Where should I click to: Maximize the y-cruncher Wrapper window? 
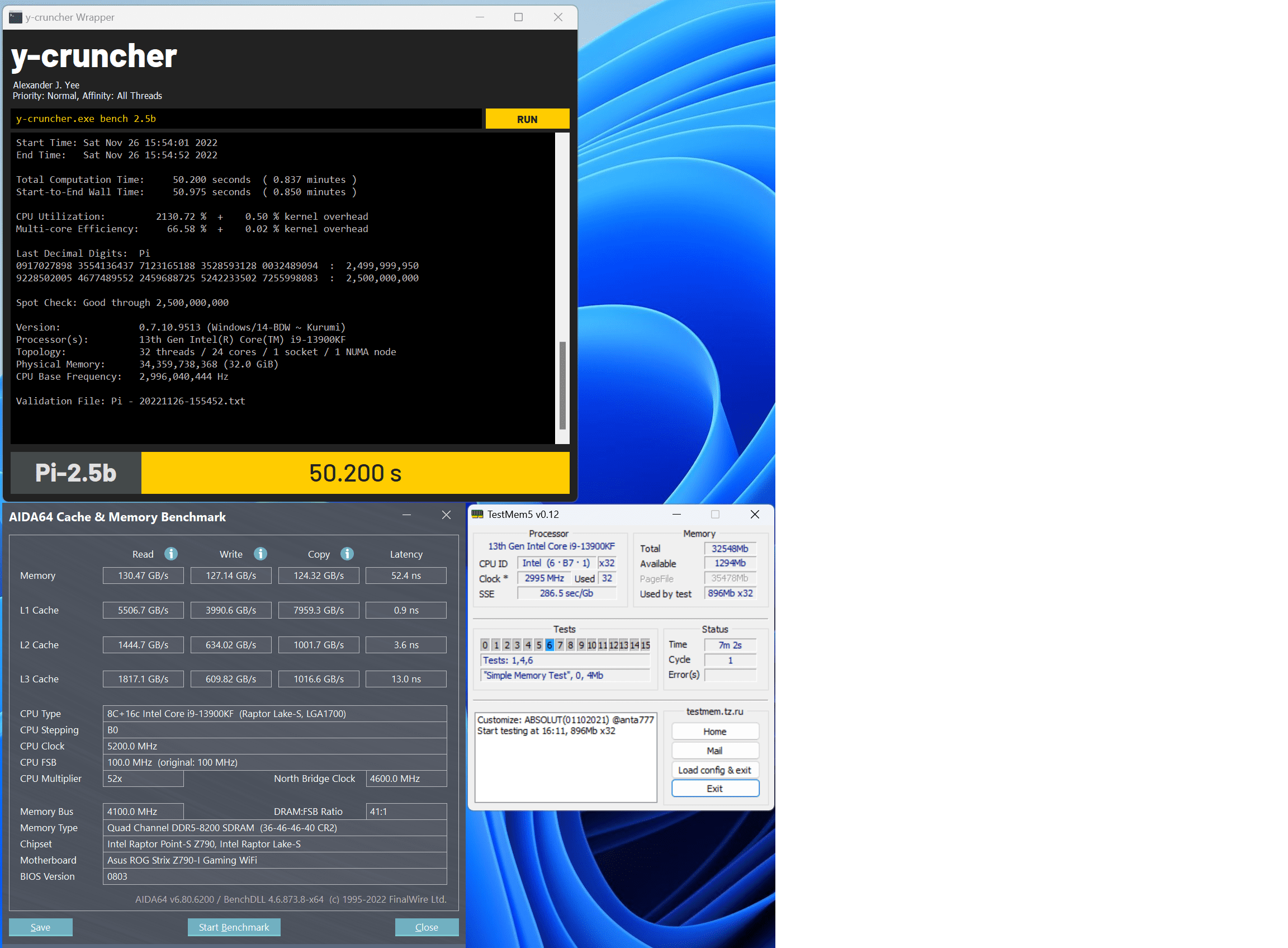point(518,17)
